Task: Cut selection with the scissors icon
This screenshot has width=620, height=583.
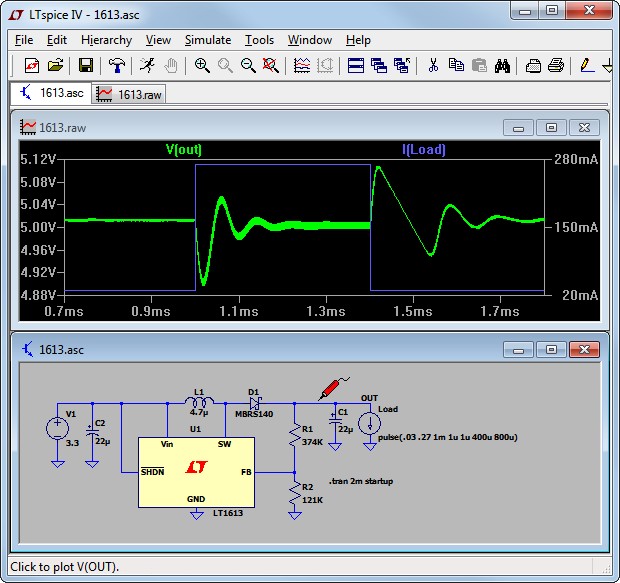Action: click(433, 65)
